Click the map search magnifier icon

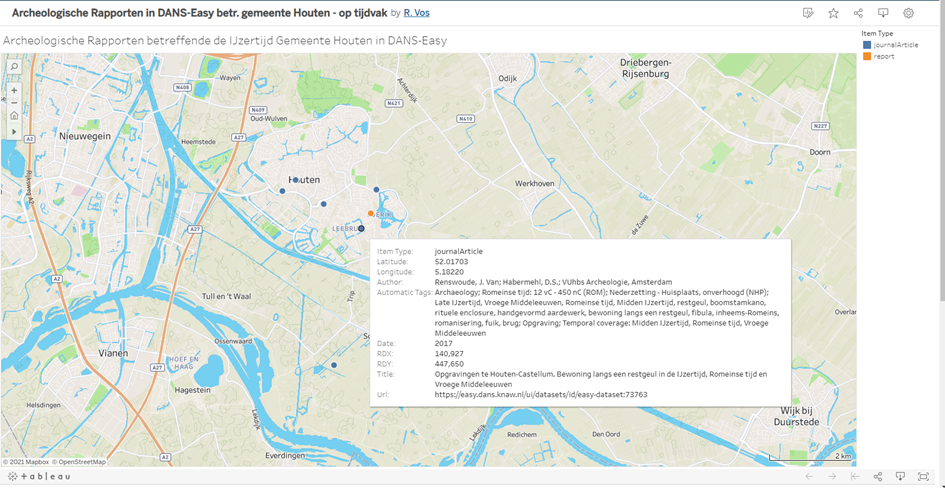tap(14, 67)
